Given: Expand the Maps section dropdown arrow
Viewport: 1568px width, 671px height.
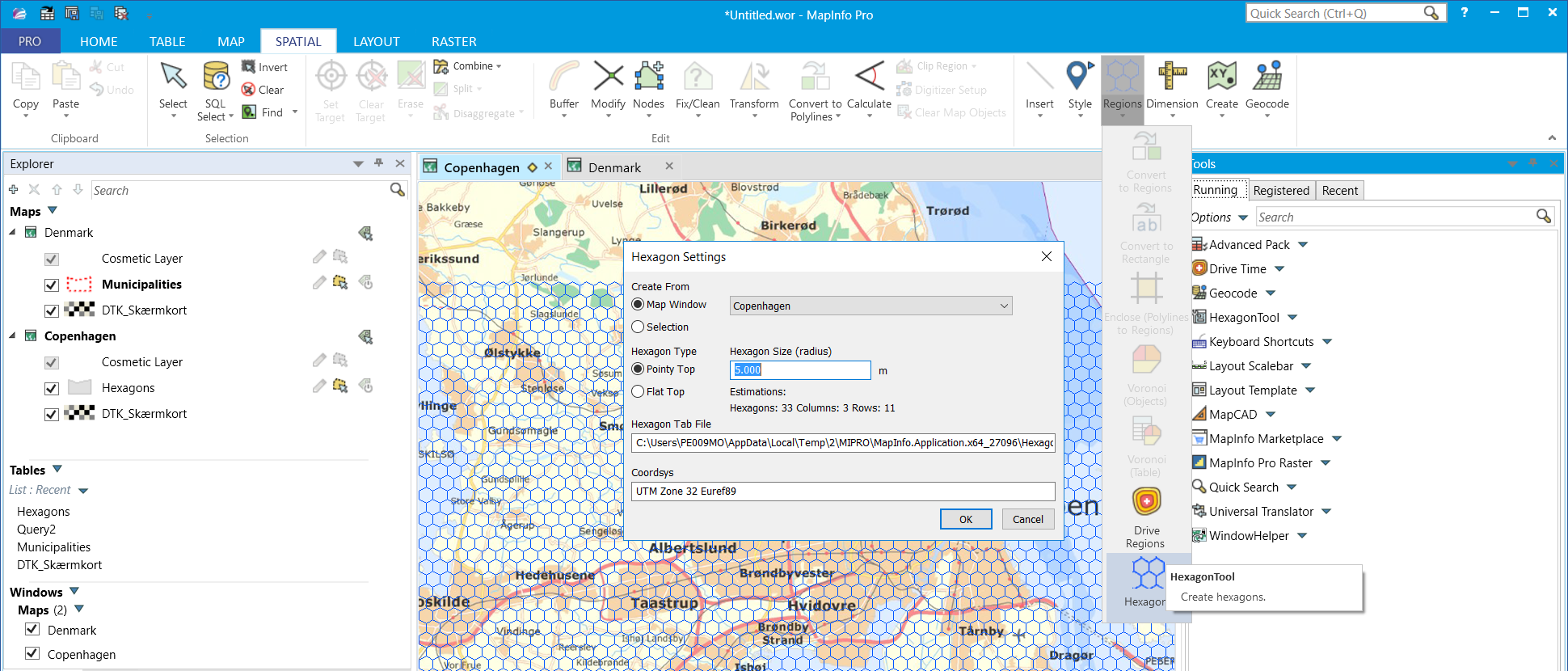Looking at the screenshot, I should point(53,211).
